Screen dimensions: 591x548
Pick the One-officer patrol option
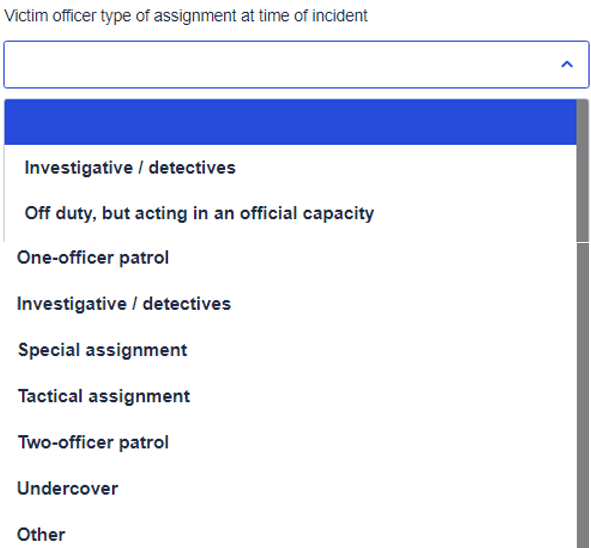[93, 258]
